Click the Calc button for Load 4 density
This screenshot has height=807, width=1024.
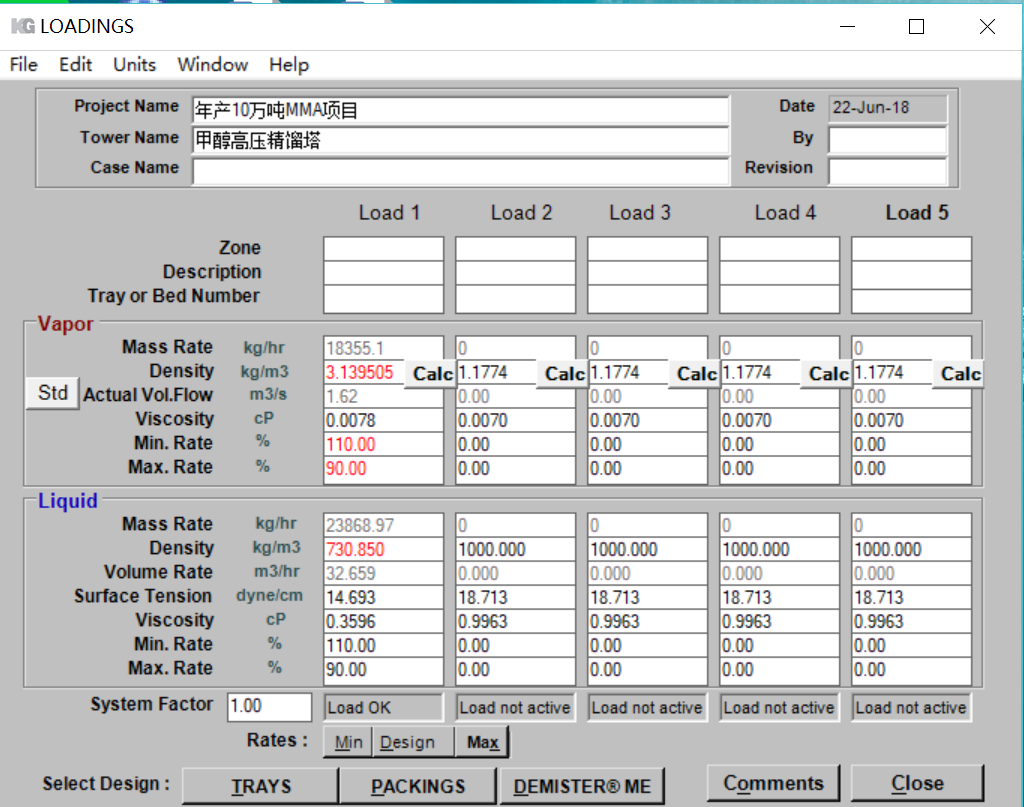827,374
